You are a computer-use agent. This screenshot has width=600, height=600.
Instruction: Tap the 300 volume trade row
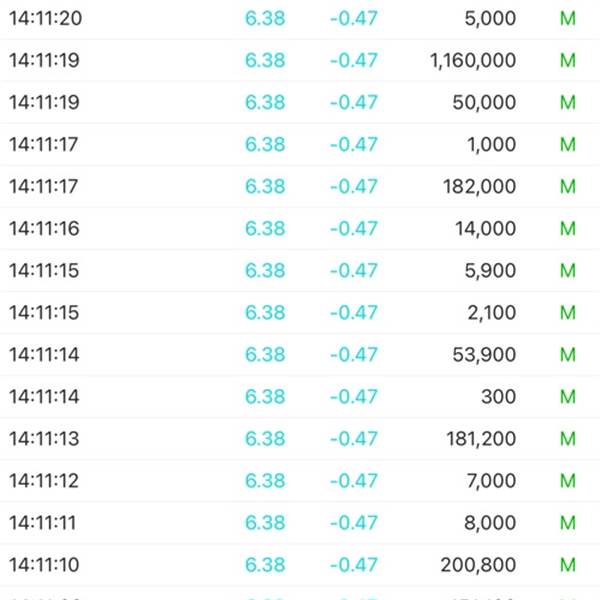coord(300,396)
